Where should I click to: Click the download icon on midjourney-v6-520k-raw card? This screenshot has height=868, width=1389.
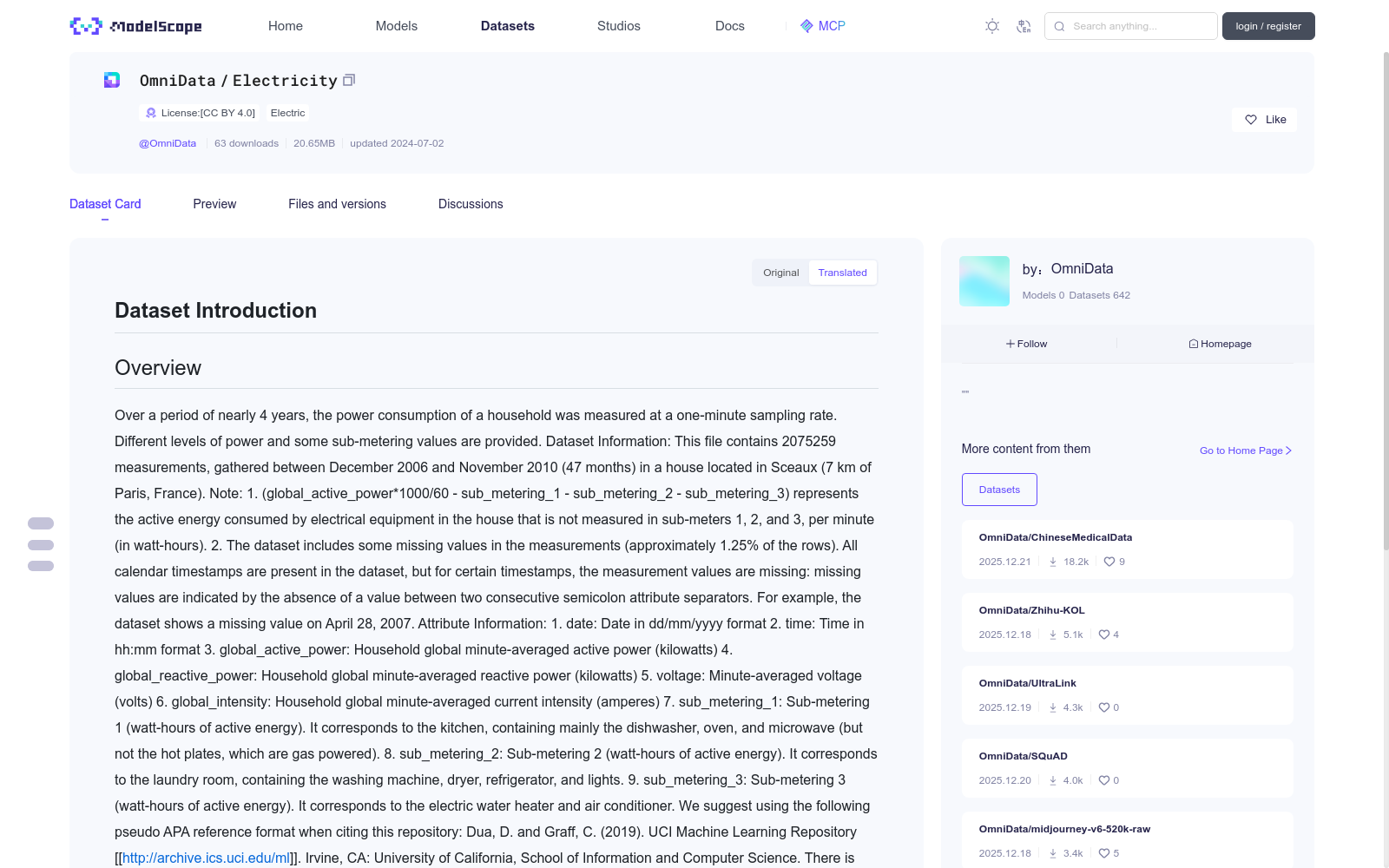click(1053, 853)
